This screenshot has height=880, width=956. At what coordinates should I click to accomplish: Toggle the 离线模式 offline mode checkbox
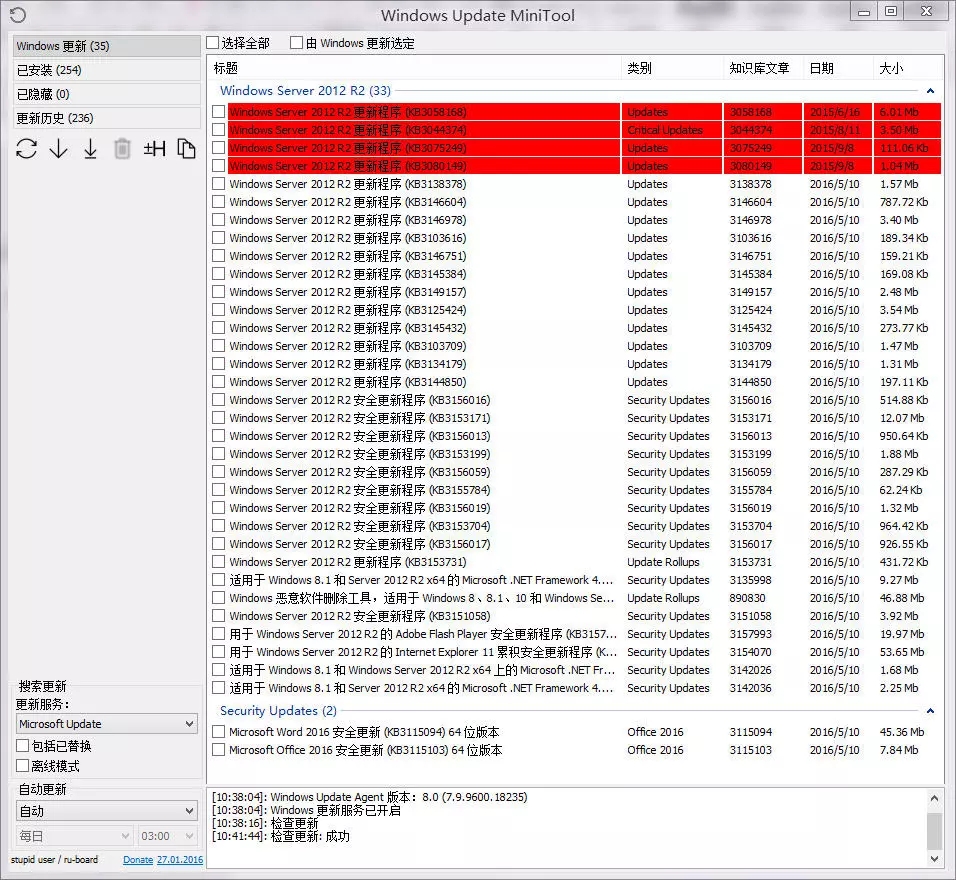(x=23, y=766)
